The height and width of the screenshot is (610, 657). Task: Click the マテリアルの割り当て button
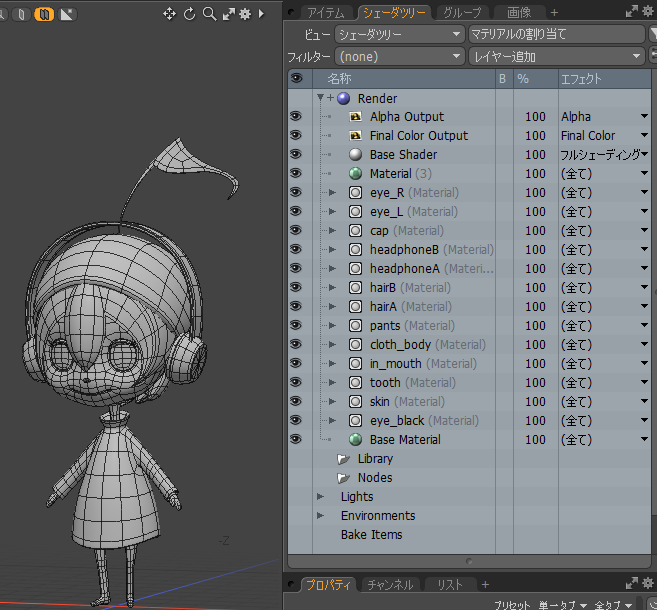[556, 34]
